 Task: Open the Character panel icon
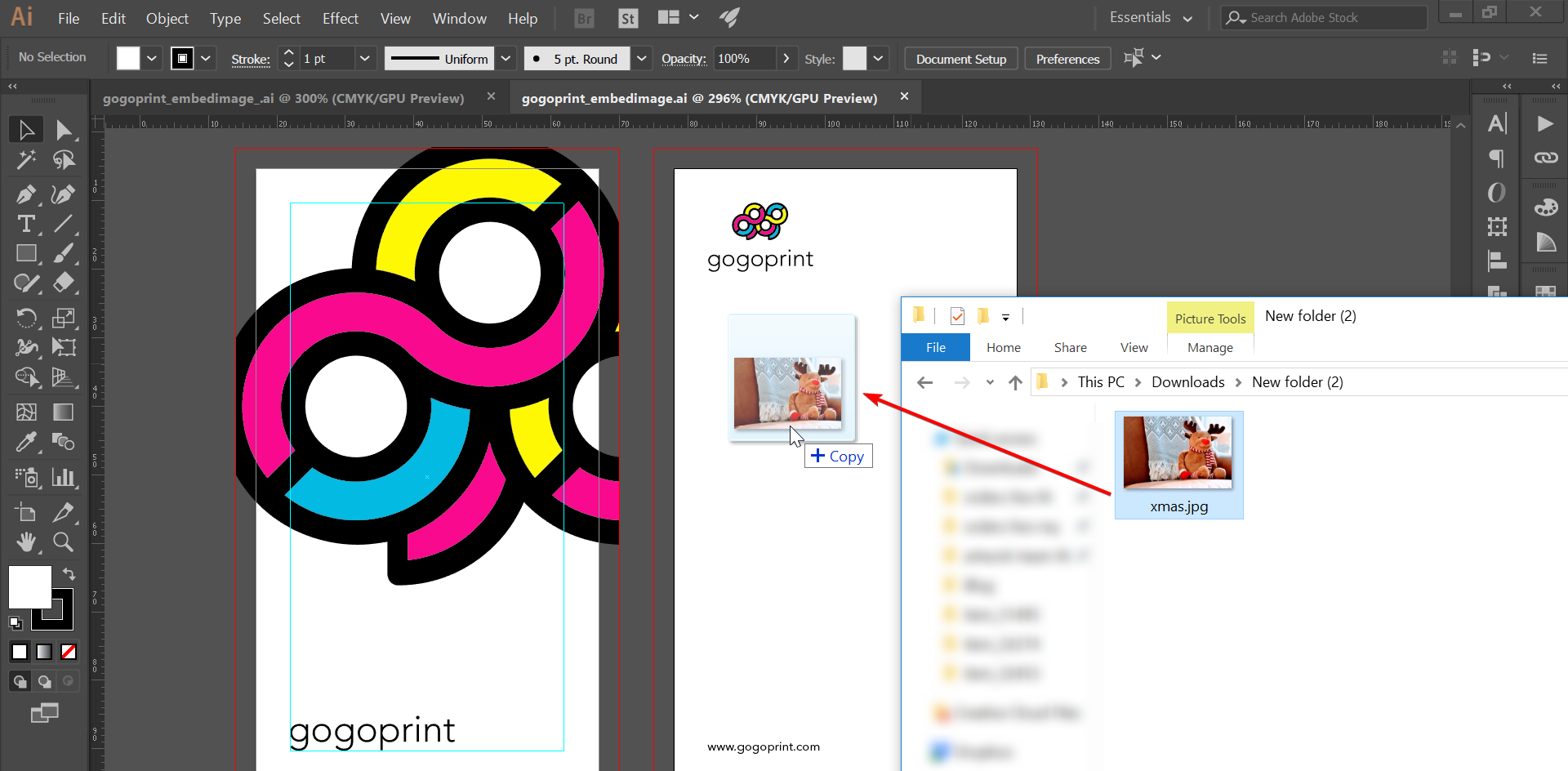click(x=1498, y=123)
